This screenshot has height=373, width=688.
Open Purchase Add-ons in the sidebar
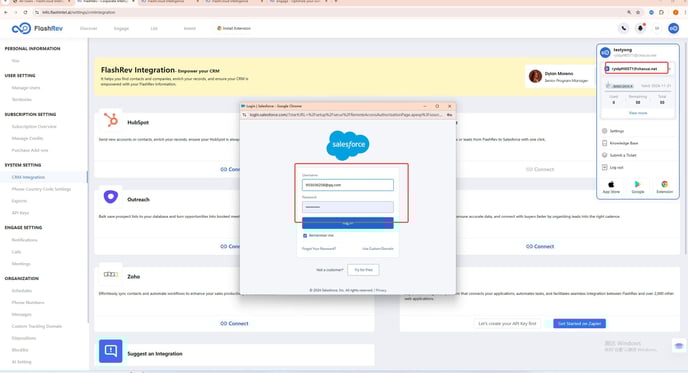(30, 150)
